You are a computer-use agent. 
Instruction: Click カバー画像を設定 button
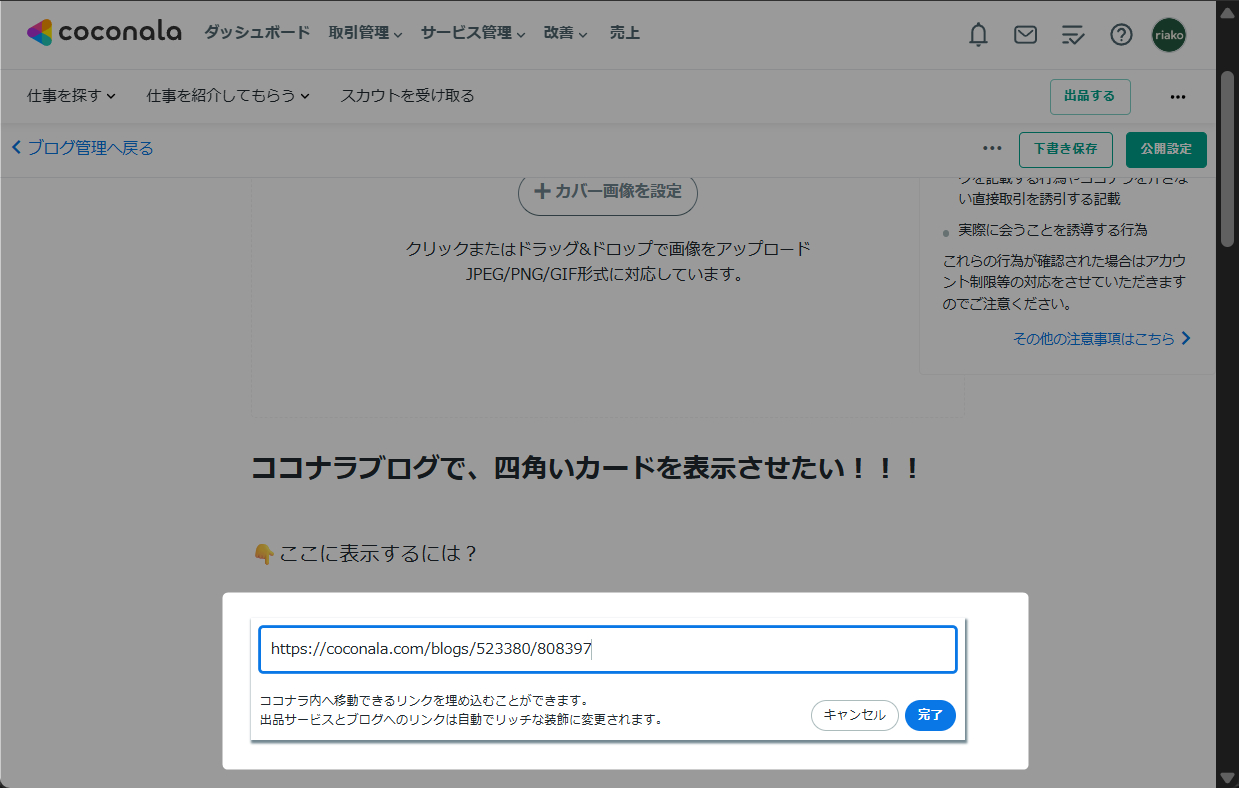point(608,192)
